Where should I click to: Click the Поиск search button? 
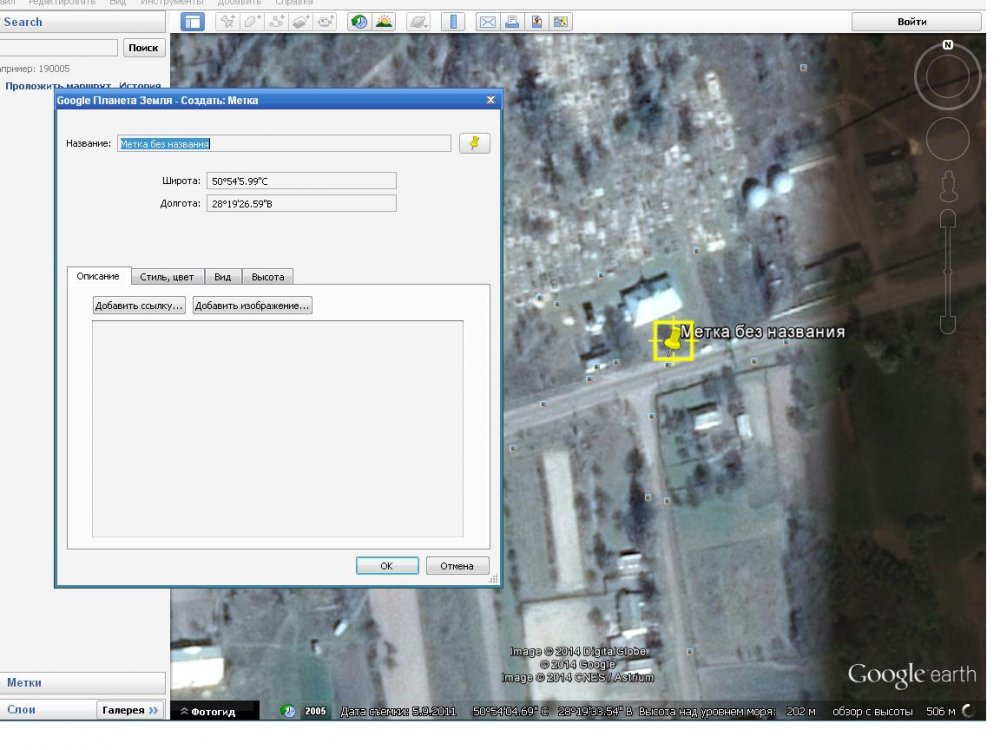pos(143,48)
